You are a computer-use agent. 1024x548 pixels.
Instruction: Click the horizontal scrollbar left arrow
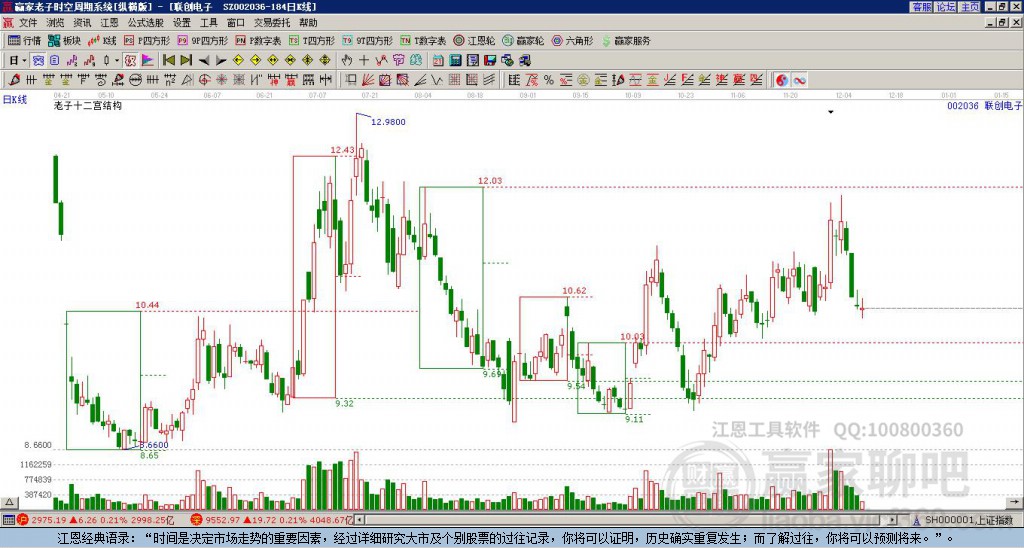click(x=359, y=520)
